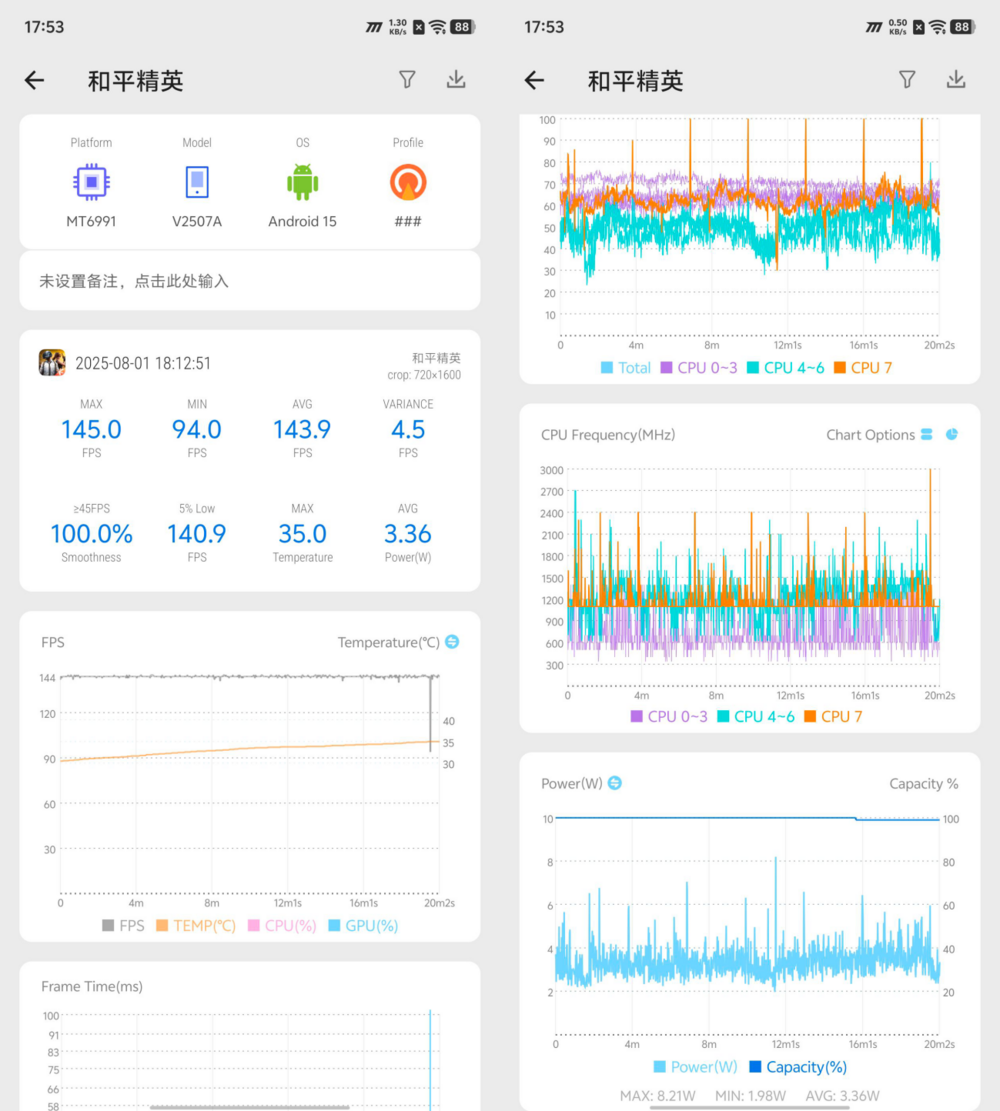This screenshot has height=1111, width=1000.
Task: Tap the CPU Frequency(MHz) chart title
Action: pos(608,435)
